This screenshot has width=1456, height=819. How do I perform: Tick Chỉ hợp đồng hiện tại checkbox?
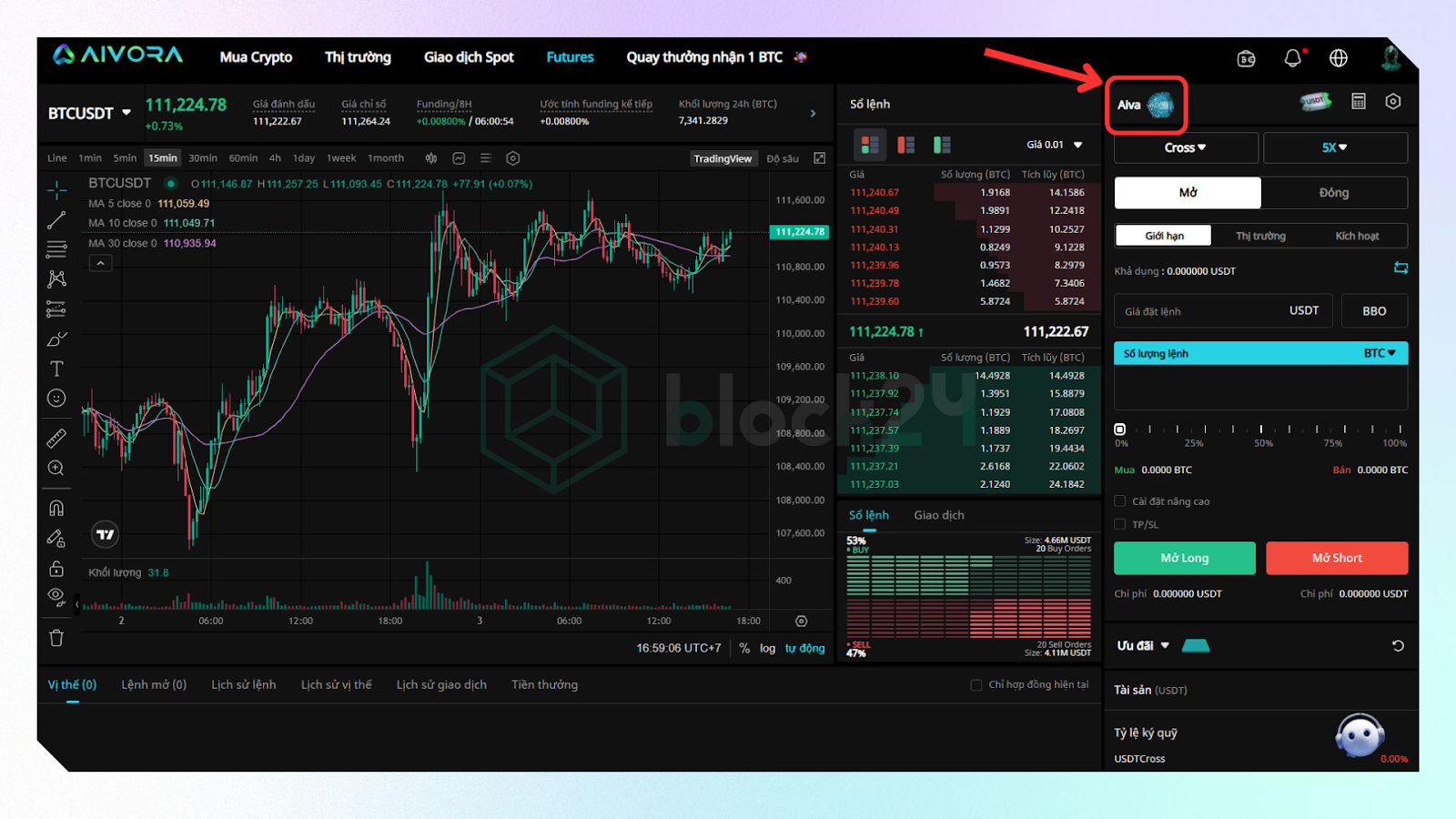pos(976,685)
